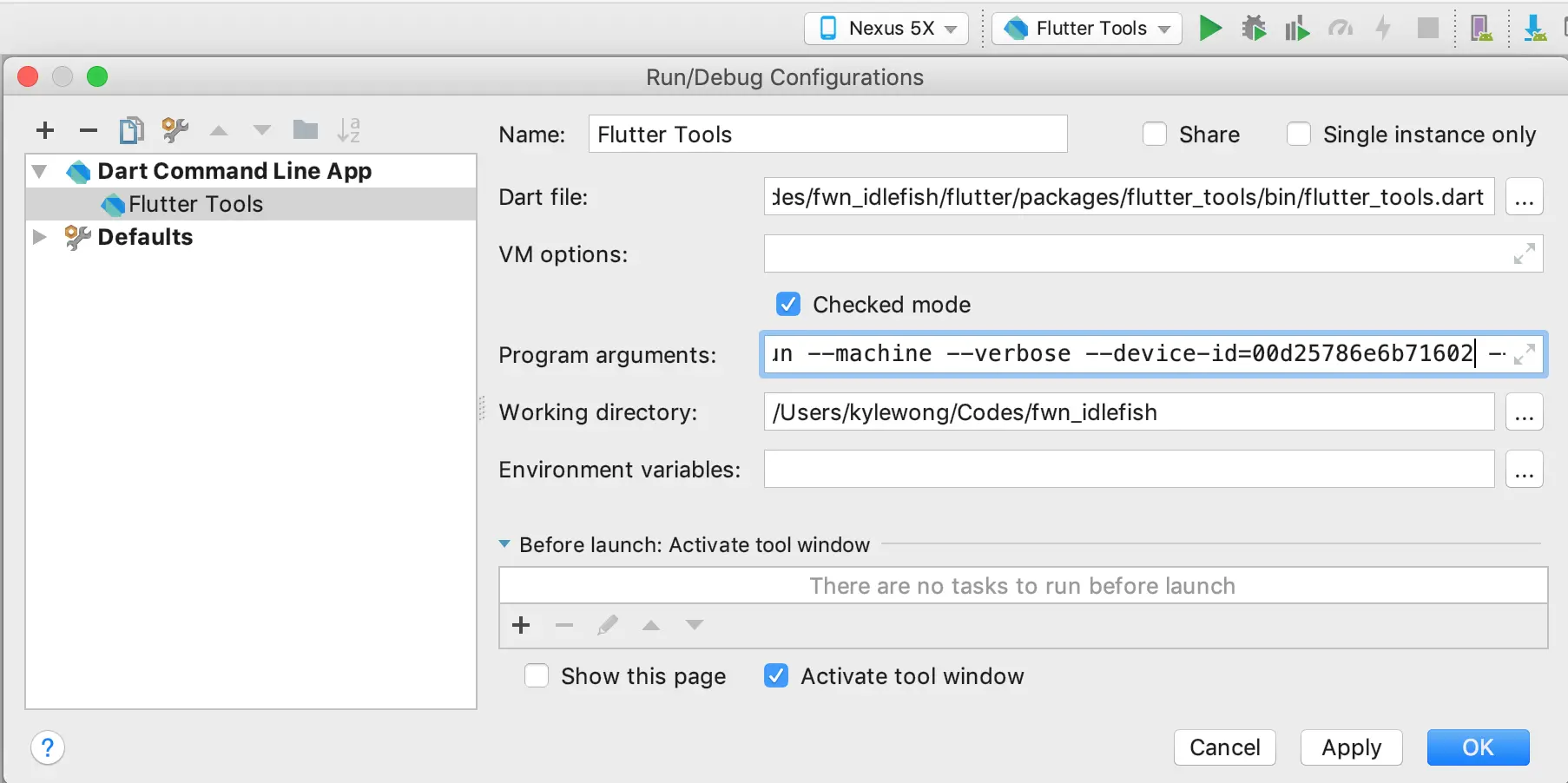Viewport: 1568px width, 783px height.
Task: Expand the Defaults tree node
Action: (x=39, y=236)
